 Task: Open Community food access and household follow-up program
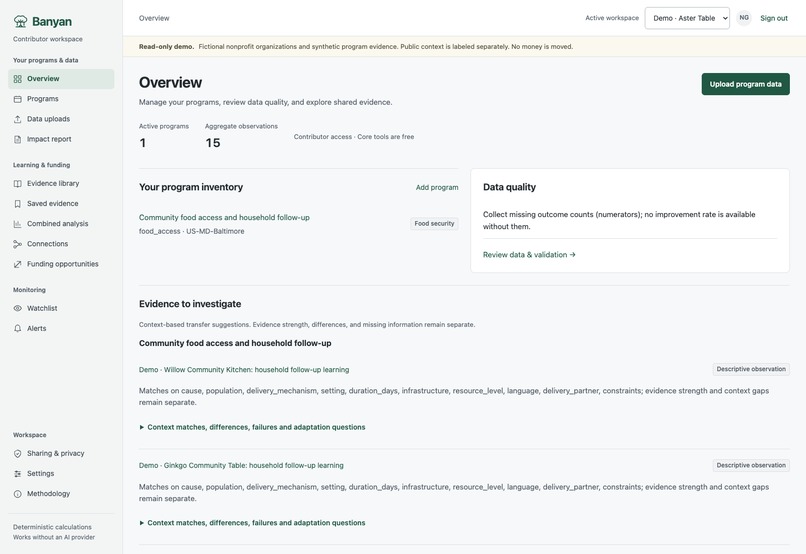pyautogui.click(x=224, y=217)
